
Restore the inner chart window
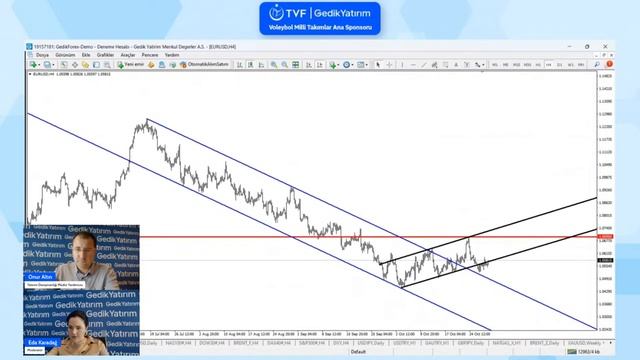tap(604, 55)
